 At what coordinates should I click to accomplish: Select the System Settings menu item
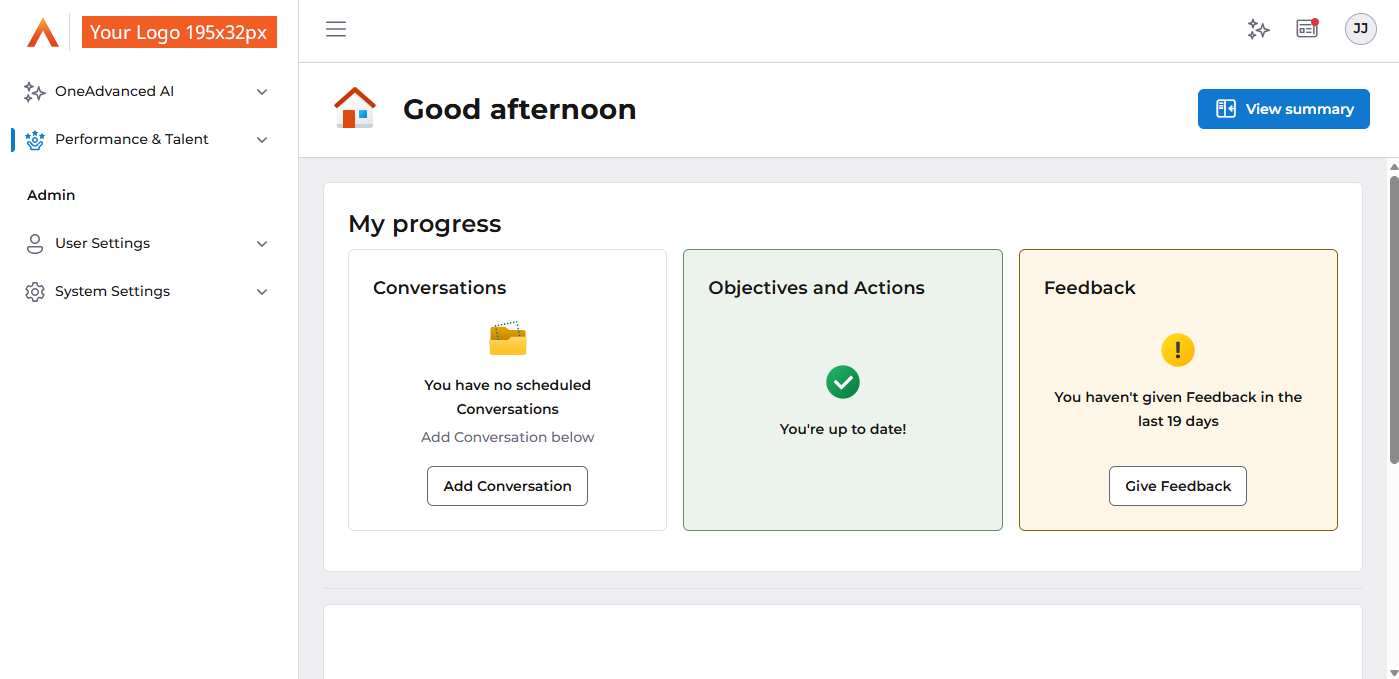(x=112, y=292)
